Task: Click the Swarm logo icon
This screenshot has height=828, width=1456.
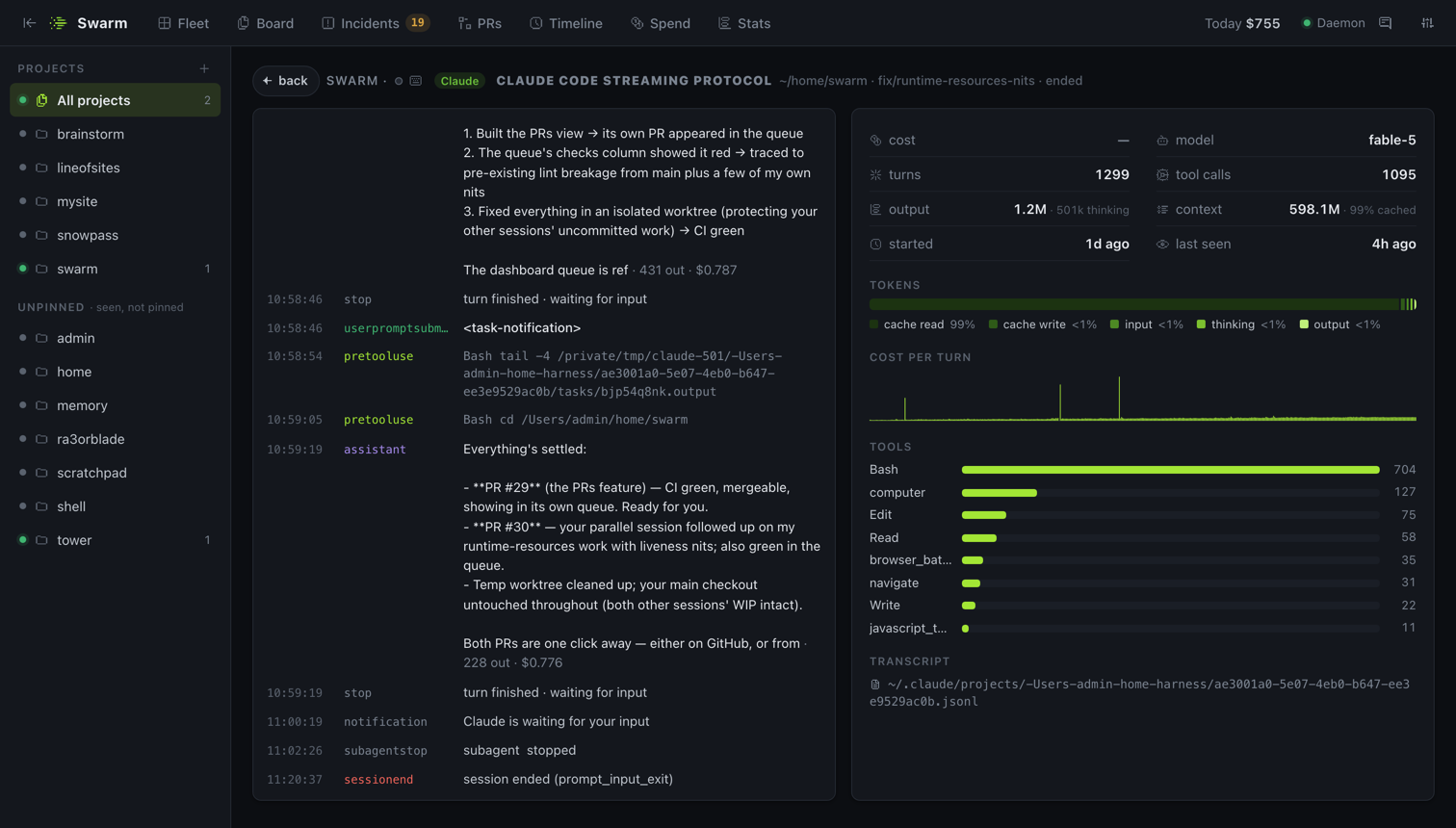Action: [x=59, y=23]
